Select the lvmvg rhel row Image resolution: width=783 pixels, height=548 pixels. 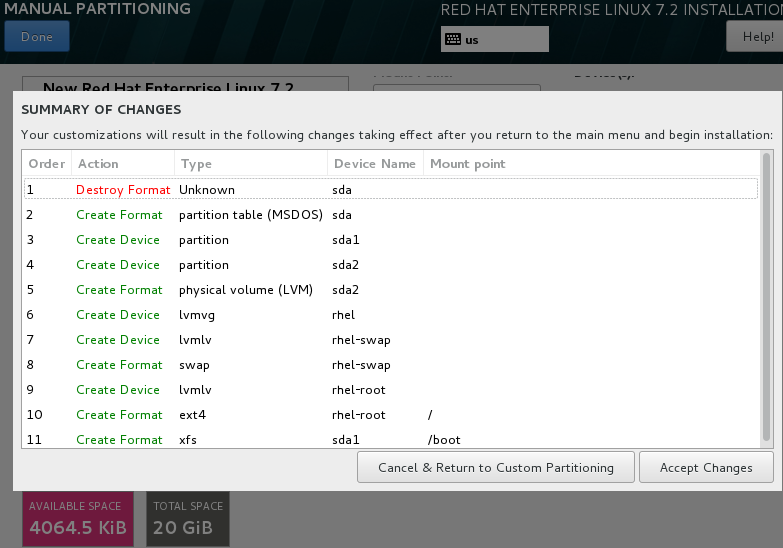(x=391, y=315)
